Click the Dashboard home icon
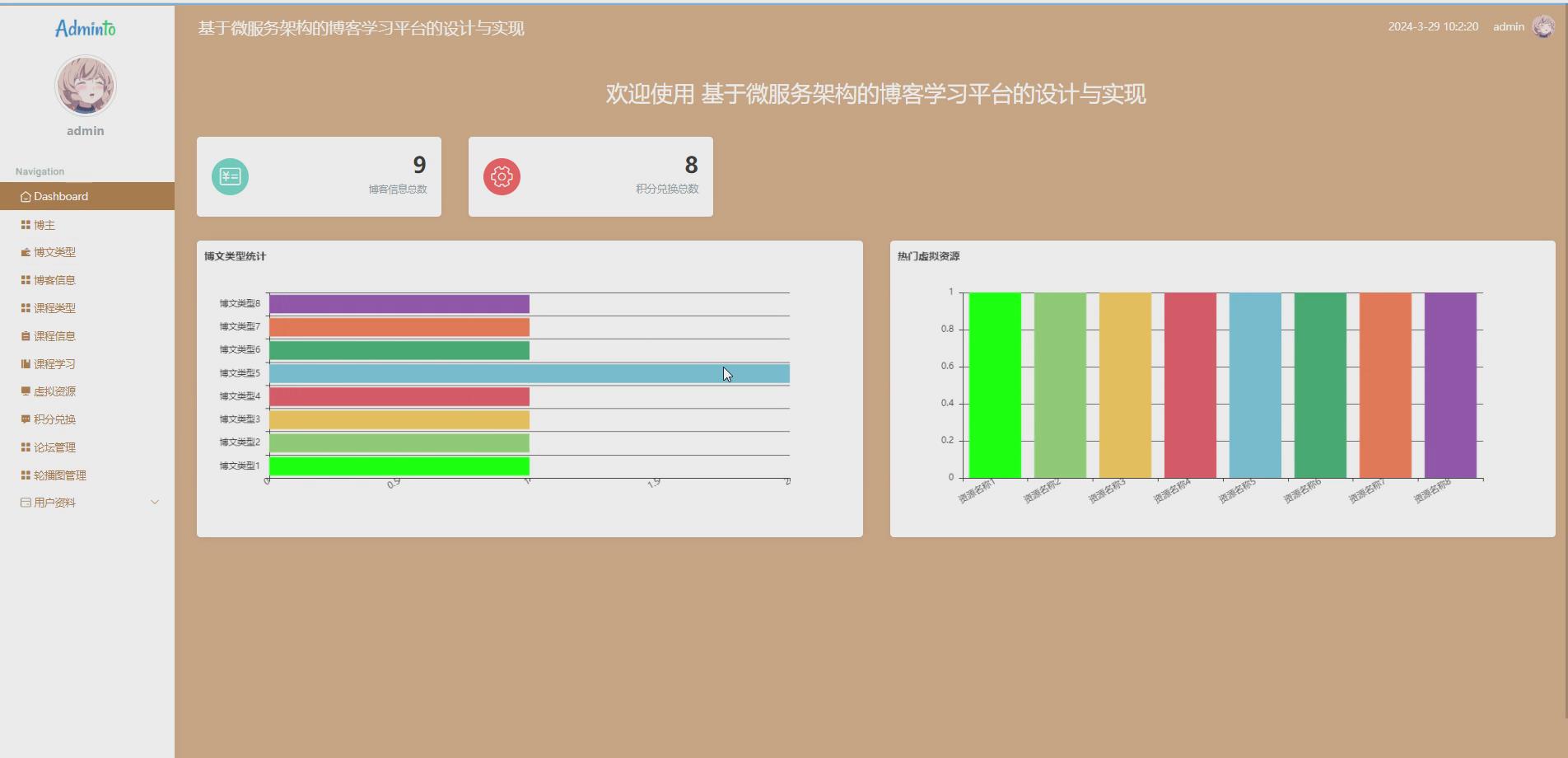 [x=25, y=196]
